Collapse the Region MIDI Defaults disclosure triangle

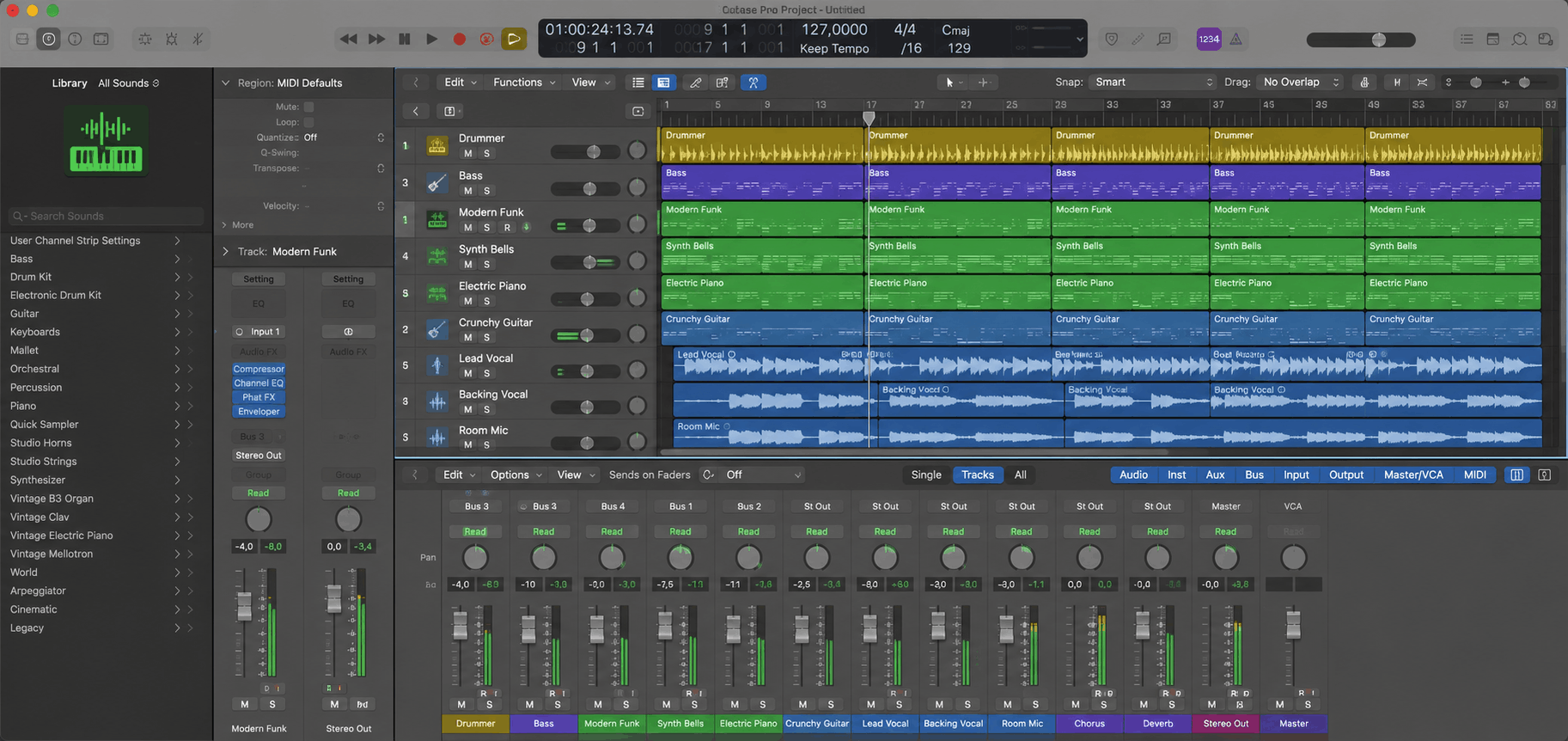[x=225, y=83]
